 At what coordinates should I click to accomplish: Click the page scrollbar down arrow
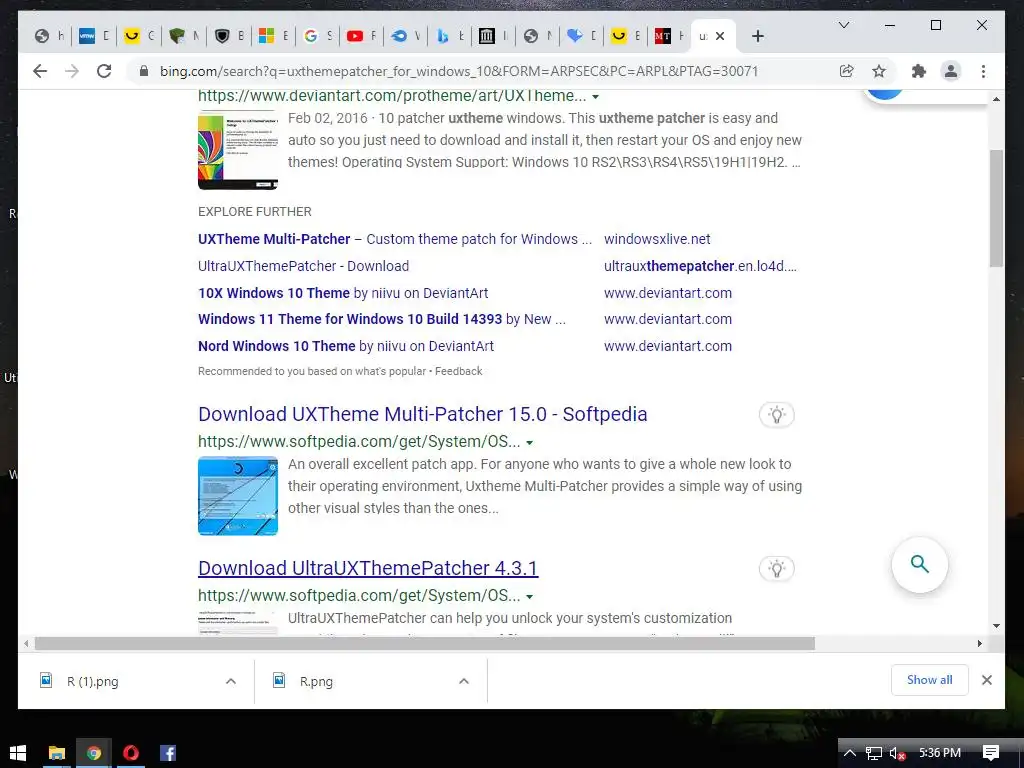(x=996, y=626)
